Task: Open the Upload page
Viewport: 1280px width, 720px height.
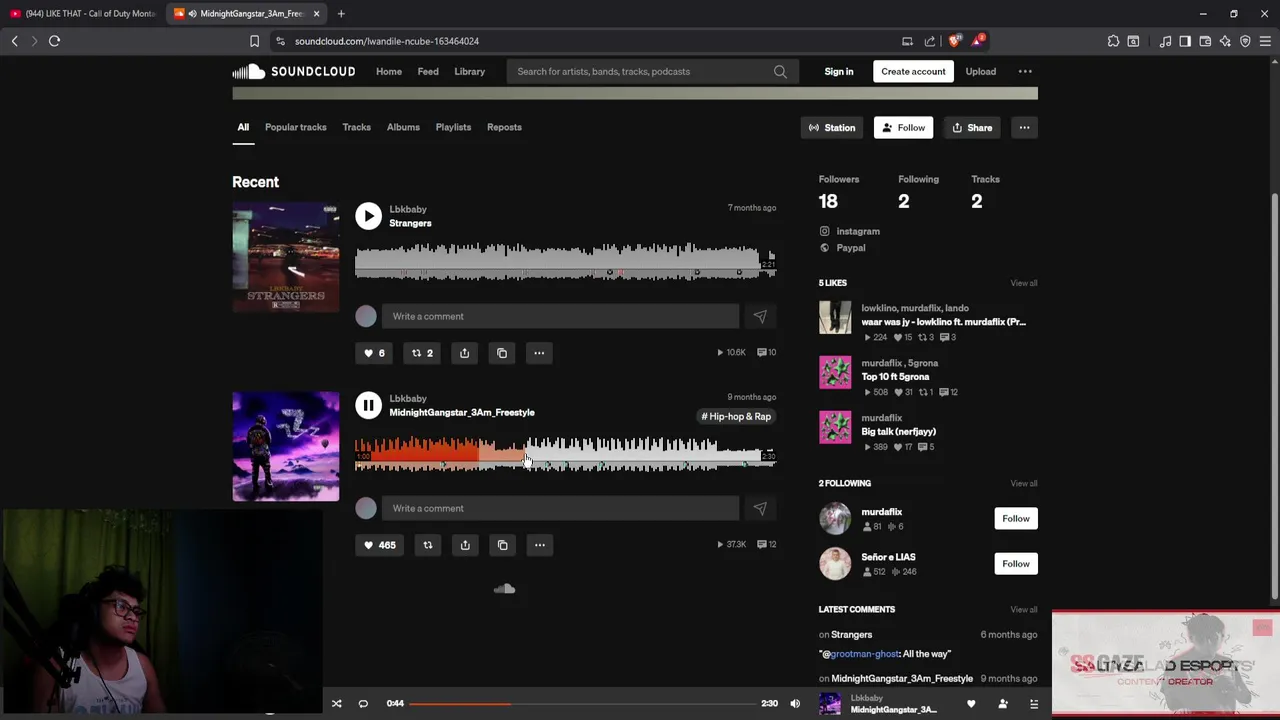Action: click(x=980, y=71)
